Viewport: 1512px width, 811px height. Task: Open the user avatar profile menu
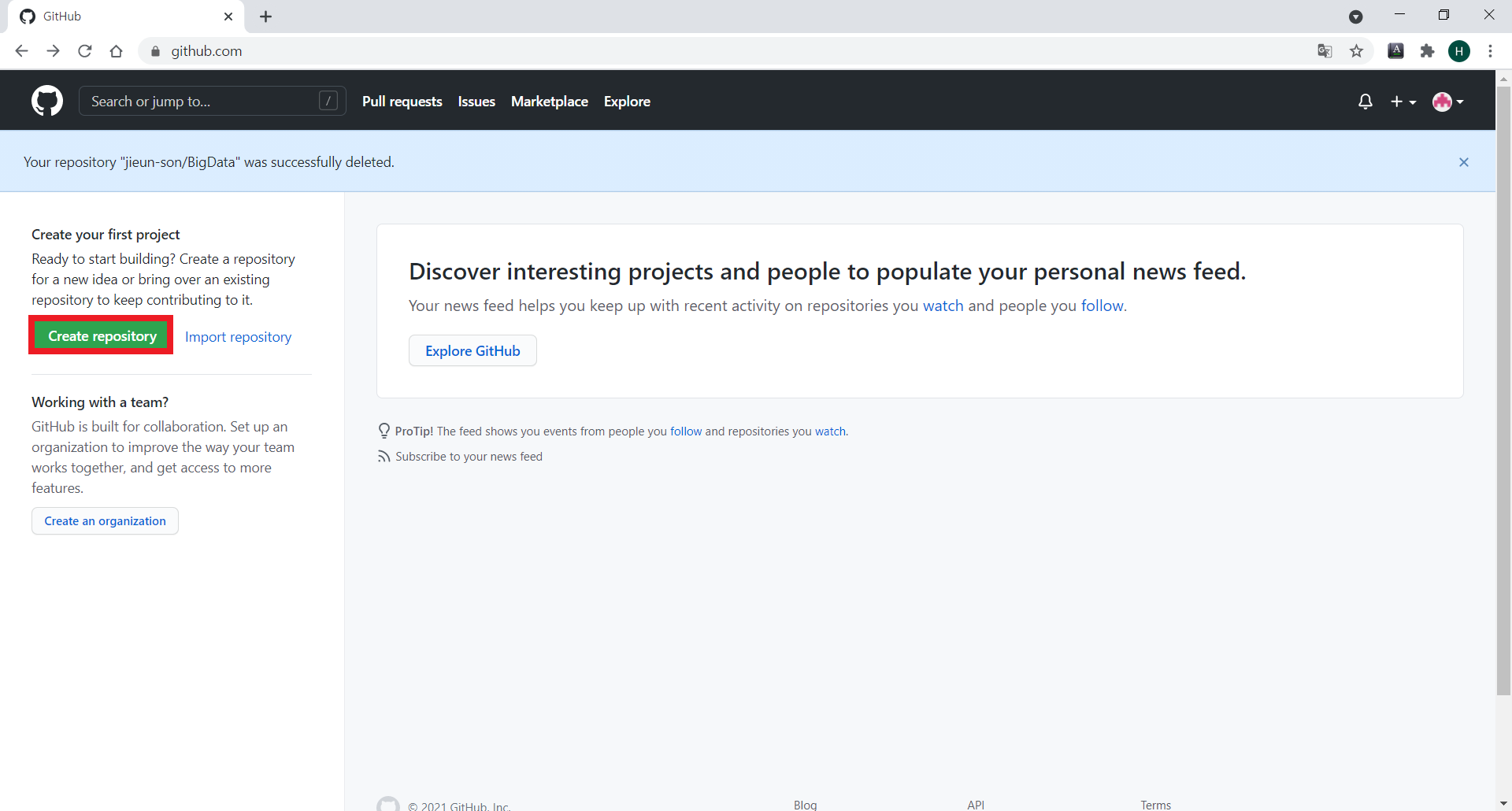pos(1448,102)
